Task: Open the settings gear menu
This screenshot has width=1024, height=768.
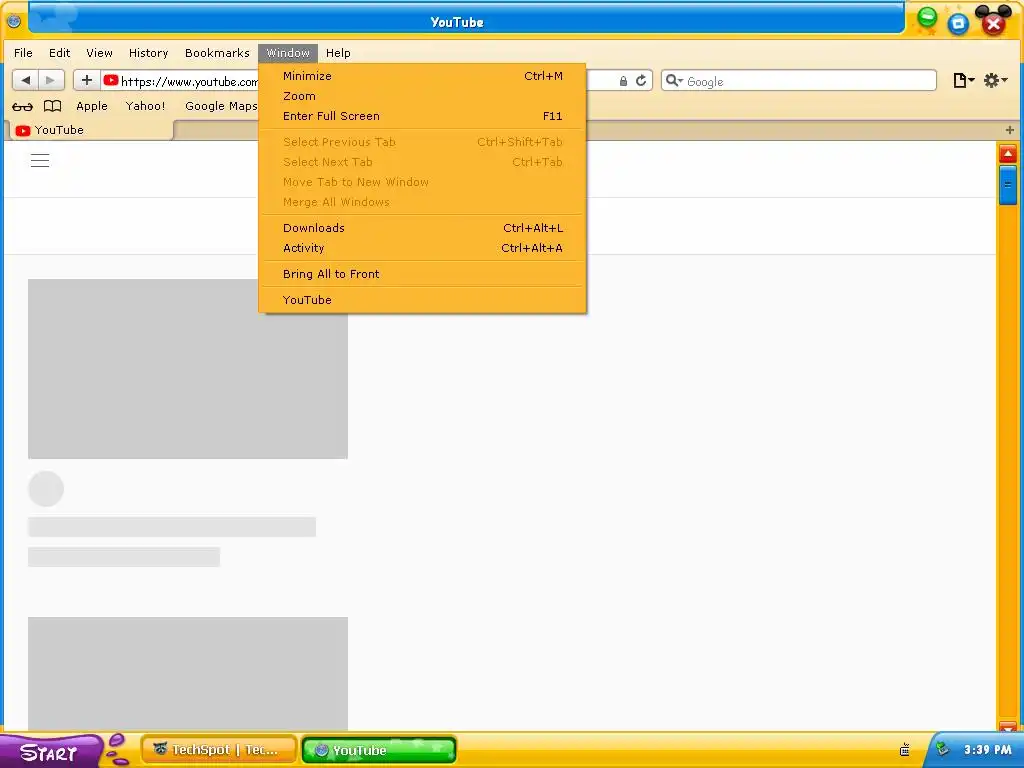Action: point(995,80)
